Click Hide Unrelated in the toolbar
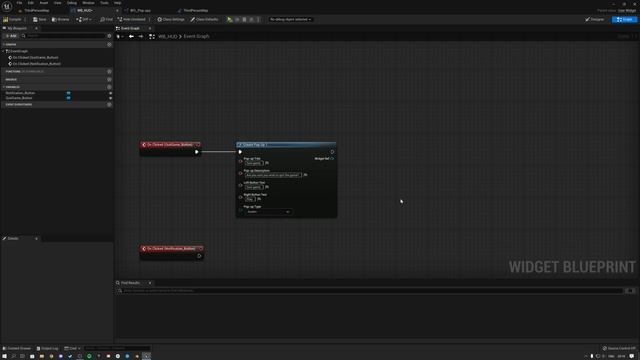The width and height of the screenshot is (640, 360). [x=131, y=19]
